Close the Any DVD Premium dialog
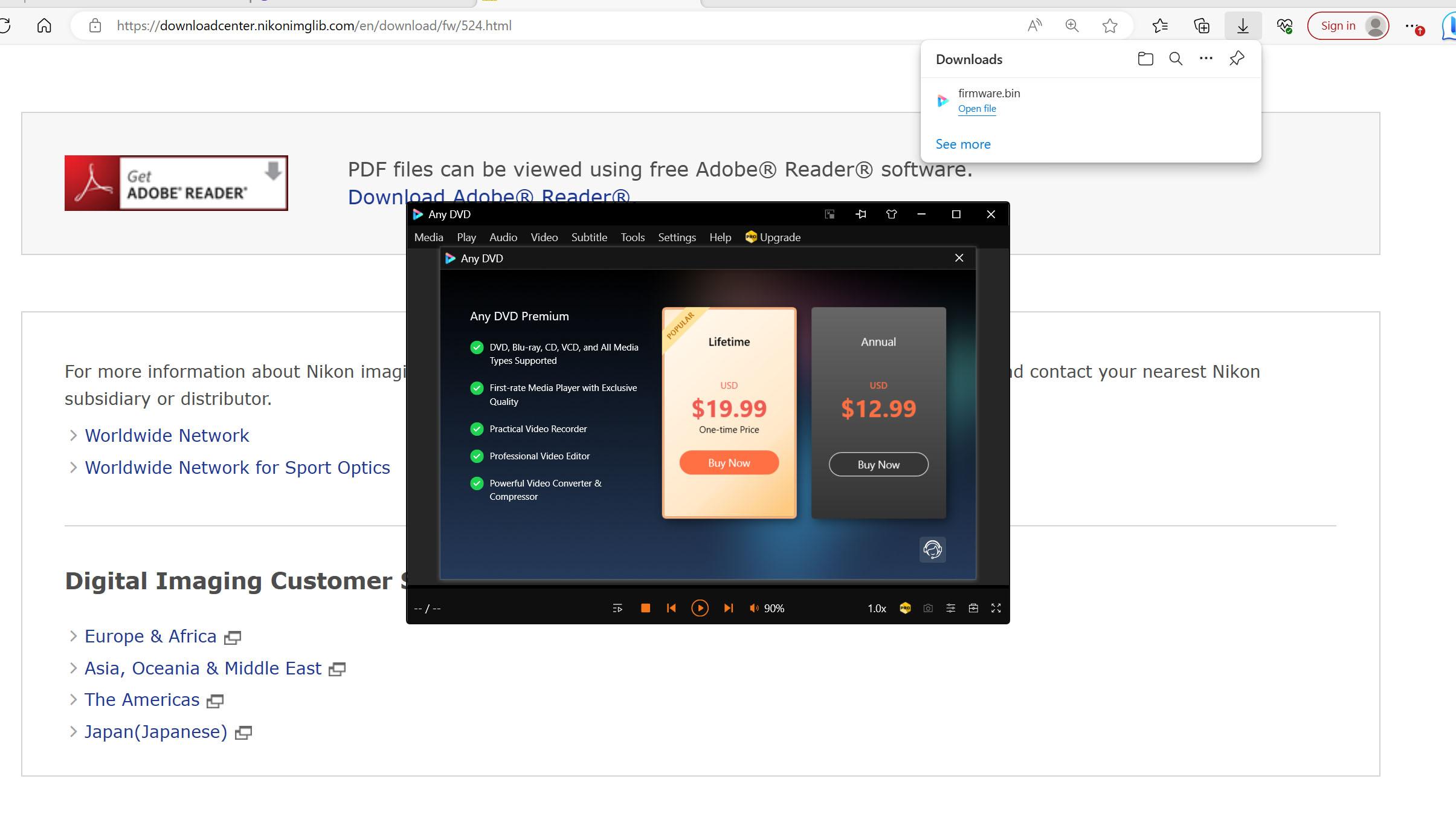The image size is (1456, 831). 959,258
